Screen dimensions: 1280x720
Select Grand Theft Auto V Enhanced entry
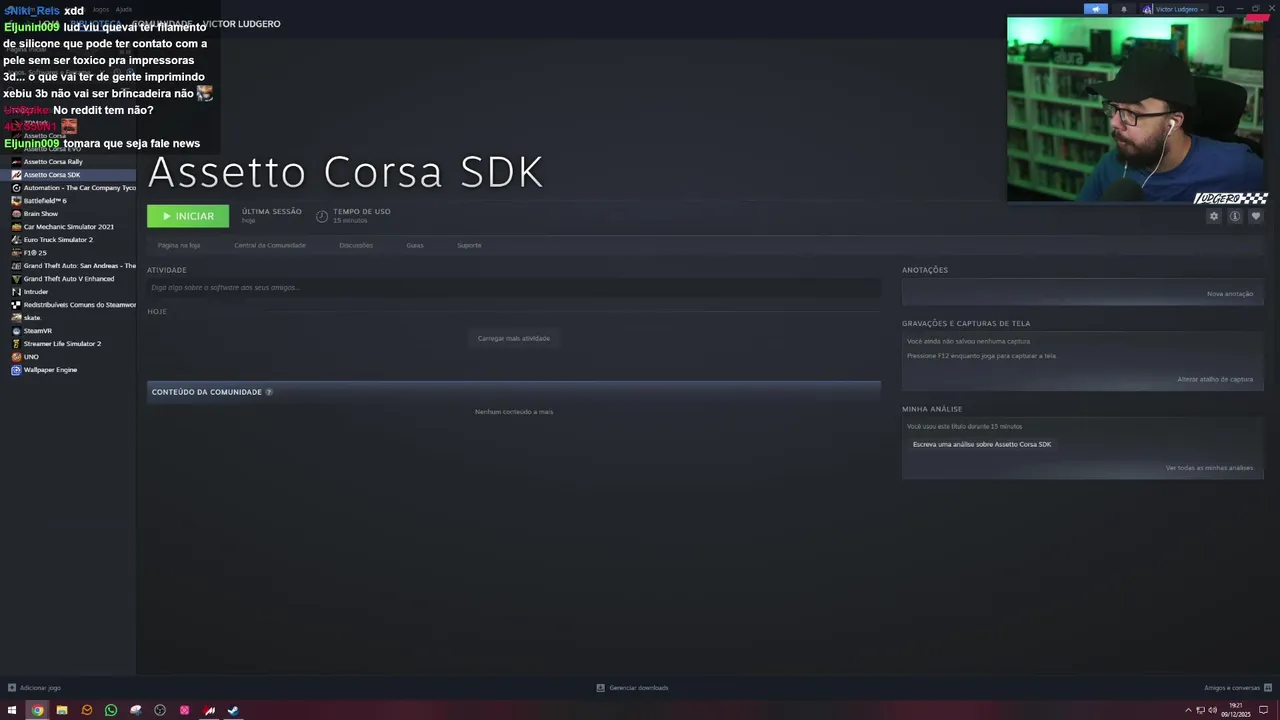pyautogui.click(x=68, y=279)
